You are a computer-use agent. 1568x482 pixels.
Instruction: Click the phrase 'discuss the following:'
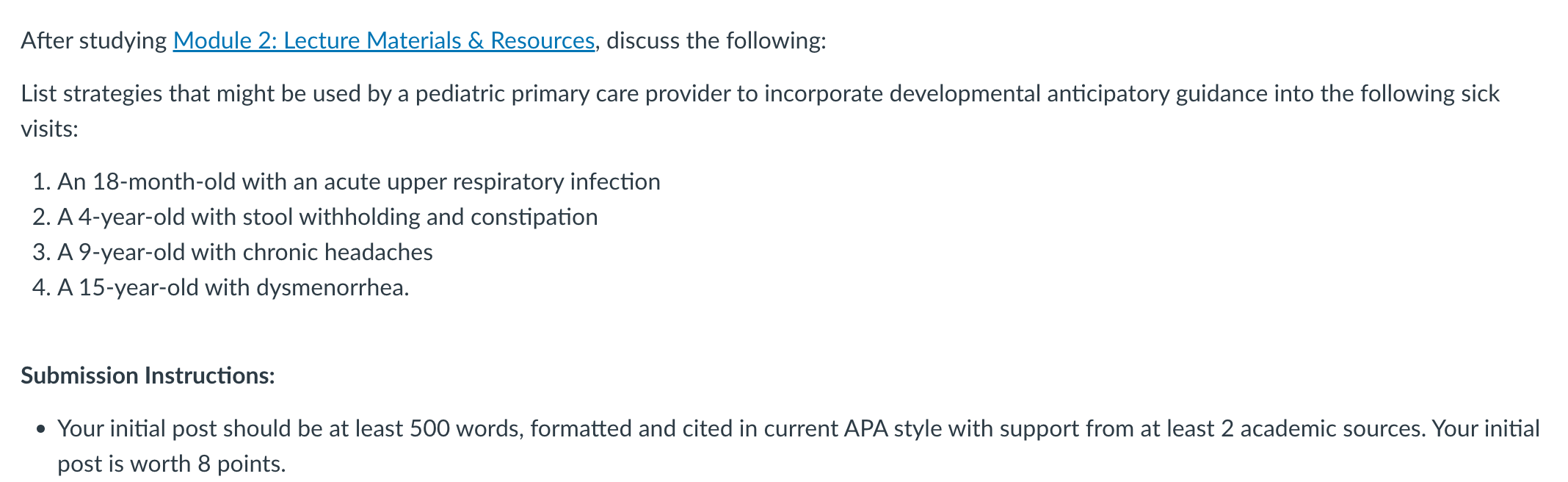coord(716,40)
